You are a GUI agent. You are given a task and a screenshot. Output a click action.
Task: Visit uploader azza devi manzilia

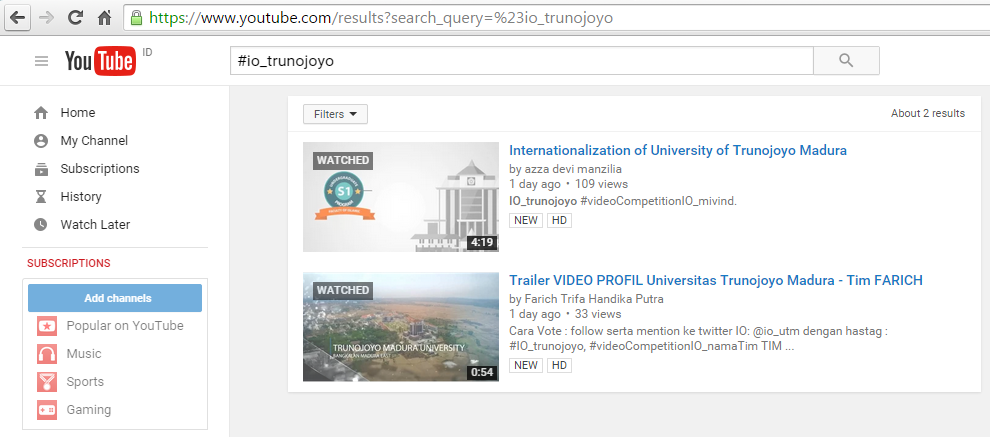click(x=573, y=169)
